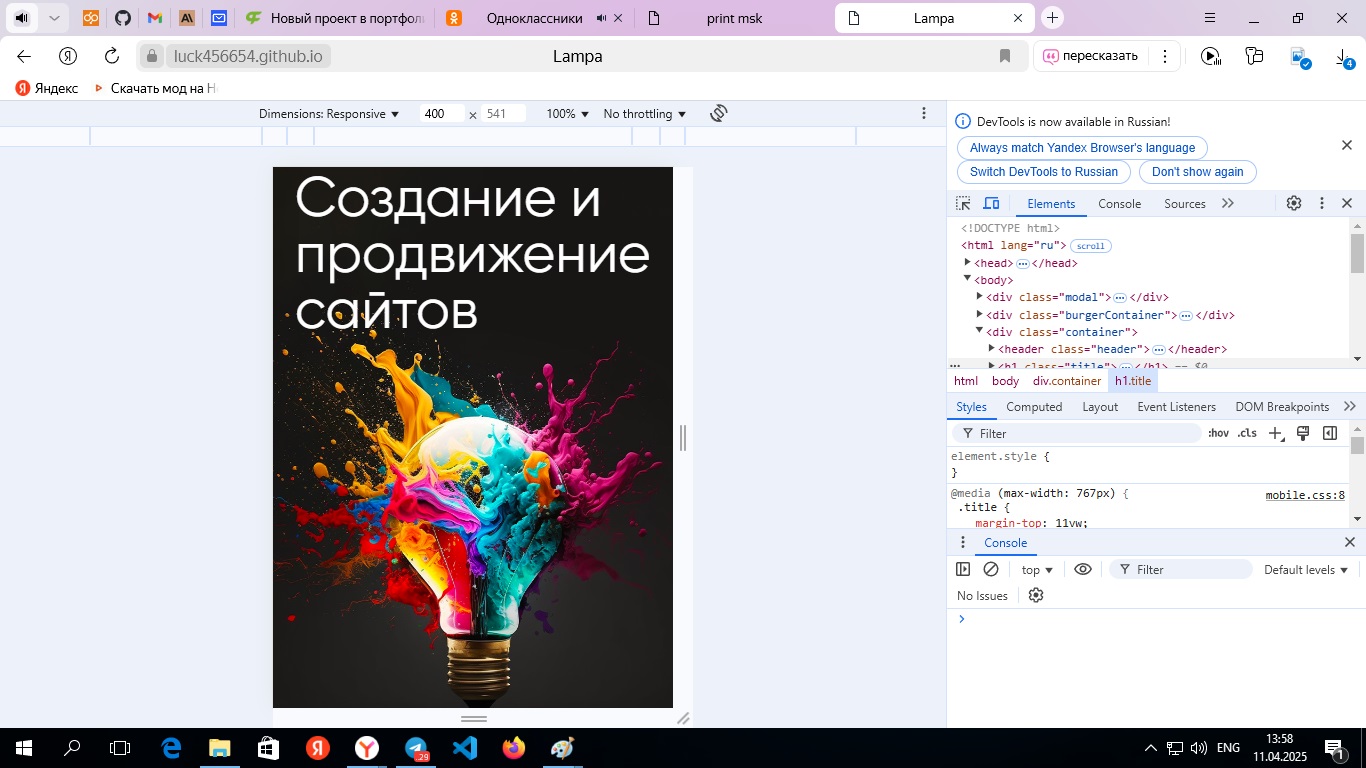1366x768 pixels.
Task: Click the Styles Filter input field
Action: (1076, 433)
